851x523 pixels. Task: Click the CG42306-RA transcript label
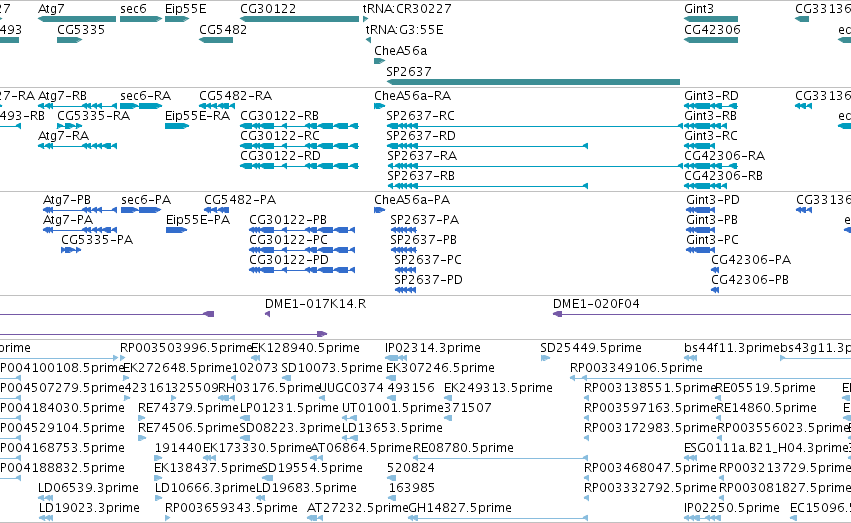(725, 156)
